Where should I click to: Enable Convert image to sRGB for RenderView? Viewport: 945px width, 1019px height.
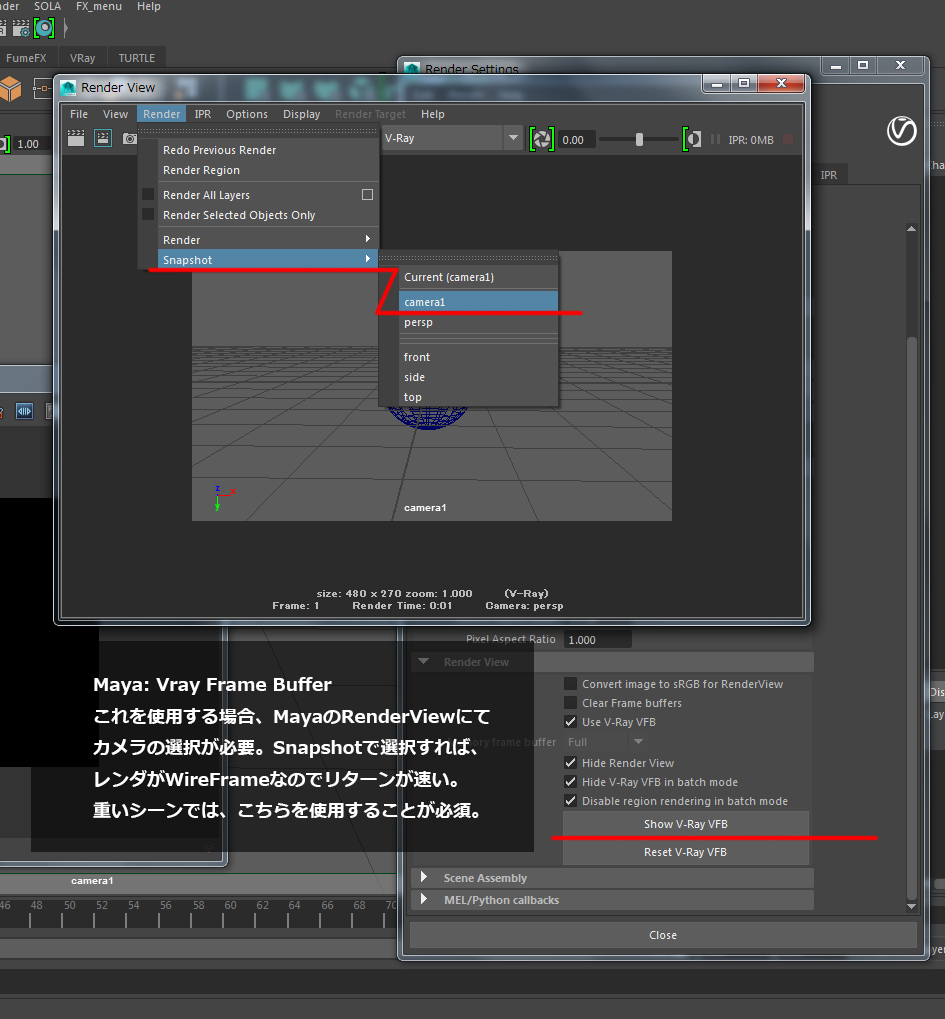click(x=570, y=684)
